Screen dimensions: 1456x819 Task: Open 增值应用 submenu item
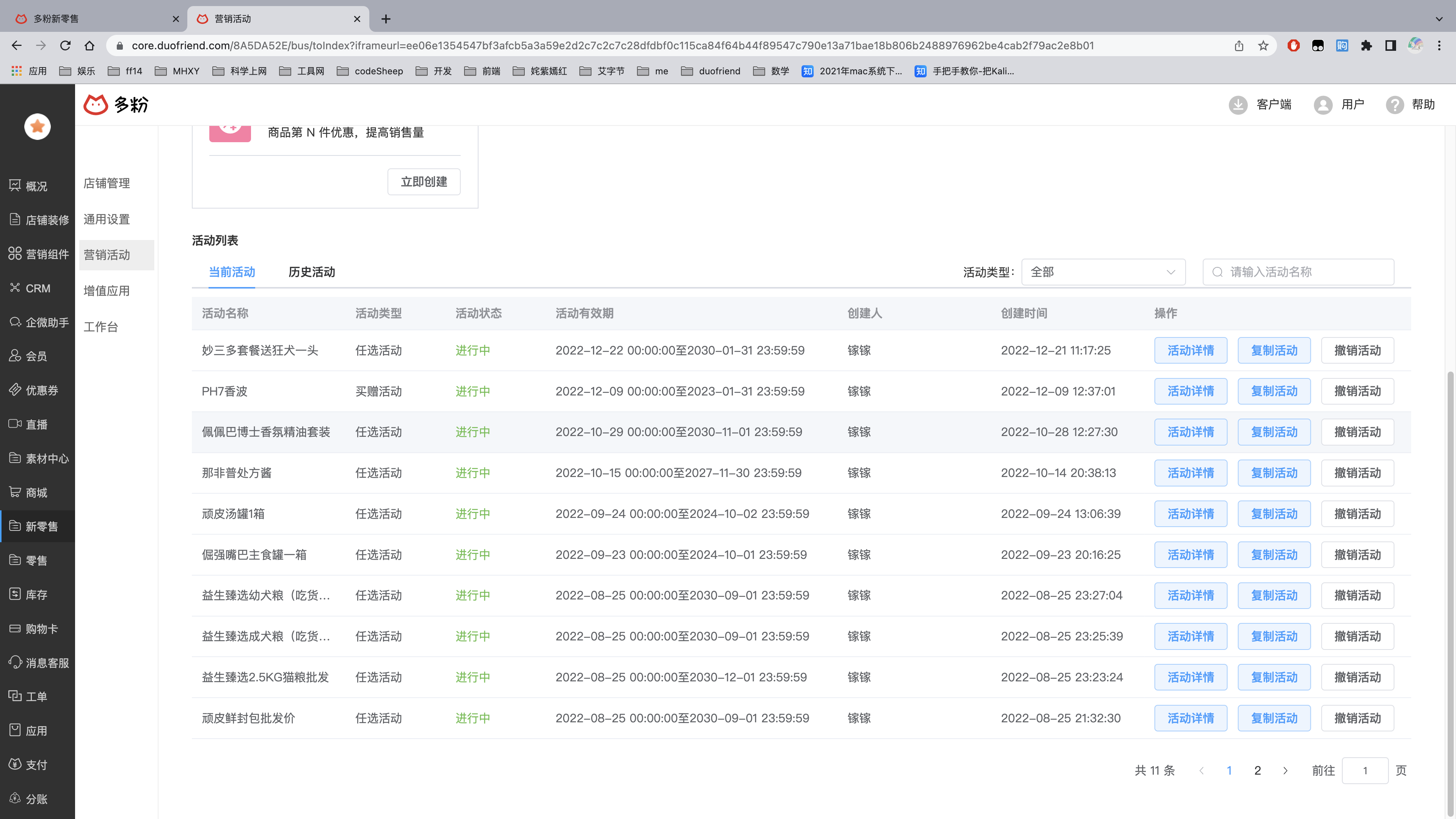[107, 290]
